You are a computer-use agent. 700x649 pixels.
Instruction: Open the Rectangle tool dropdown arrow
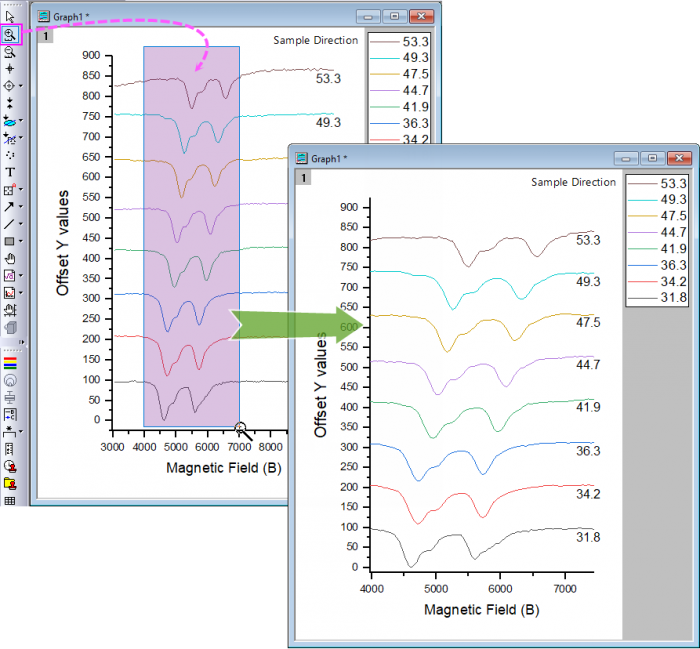21,241
